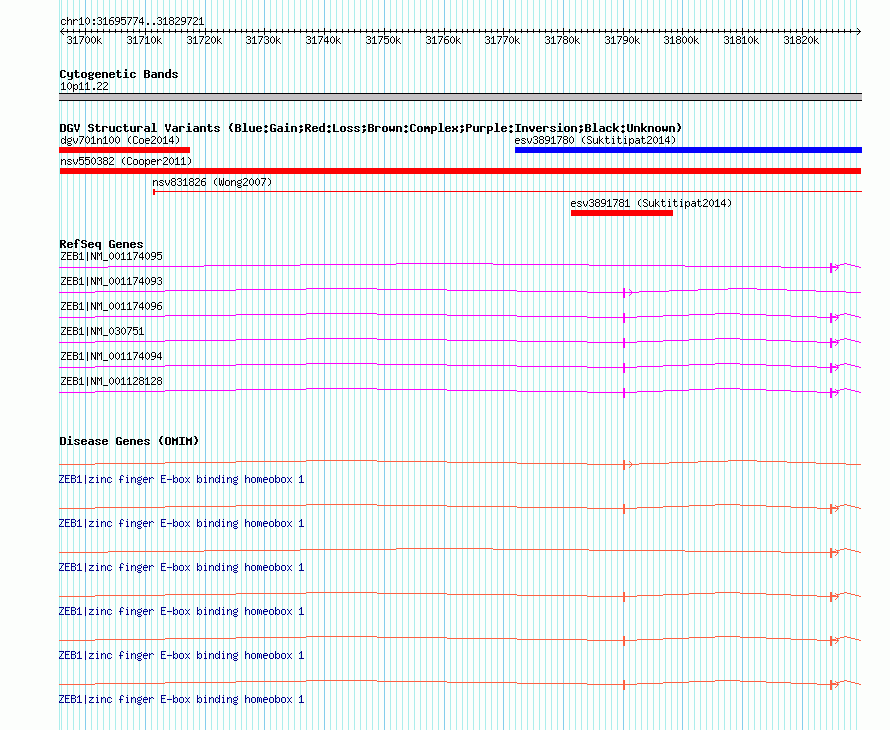Open the nsv550382 (Cooper2011) variant label

click(x=125, y=161)
